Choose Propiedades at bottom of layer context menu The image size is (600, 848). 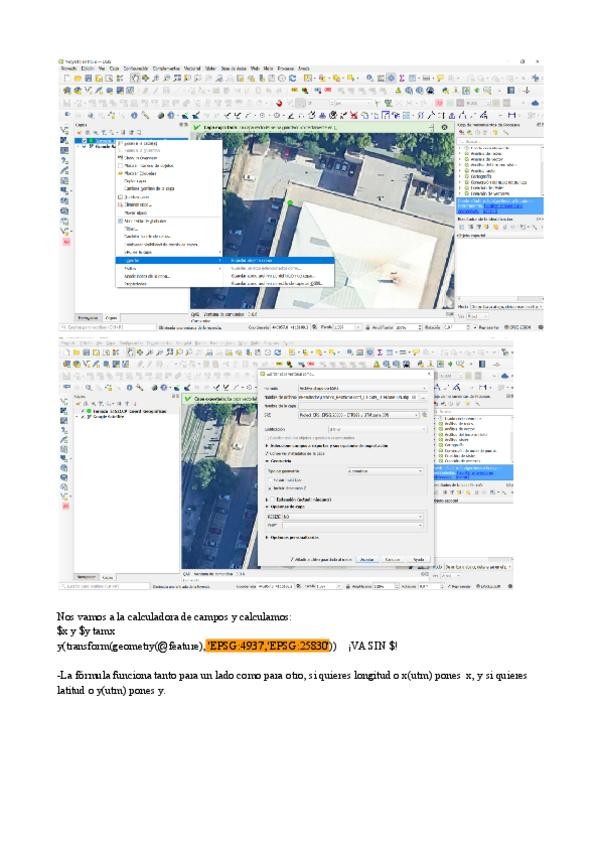click(135, 283)
